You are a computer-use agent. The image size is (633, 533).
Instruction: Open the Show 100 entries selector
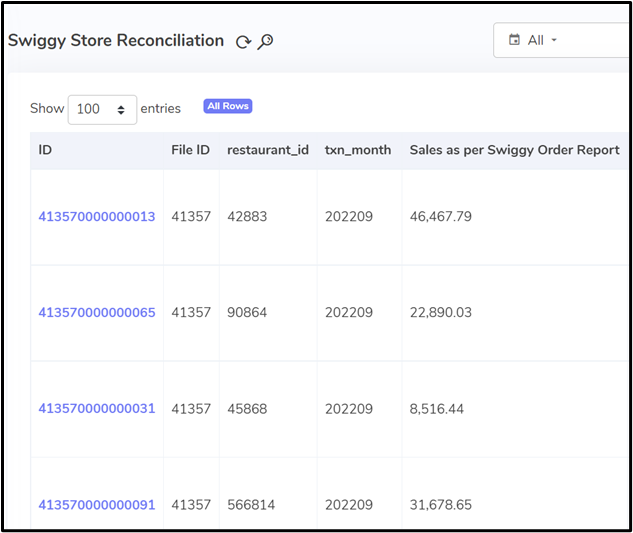tap(102, 109)
